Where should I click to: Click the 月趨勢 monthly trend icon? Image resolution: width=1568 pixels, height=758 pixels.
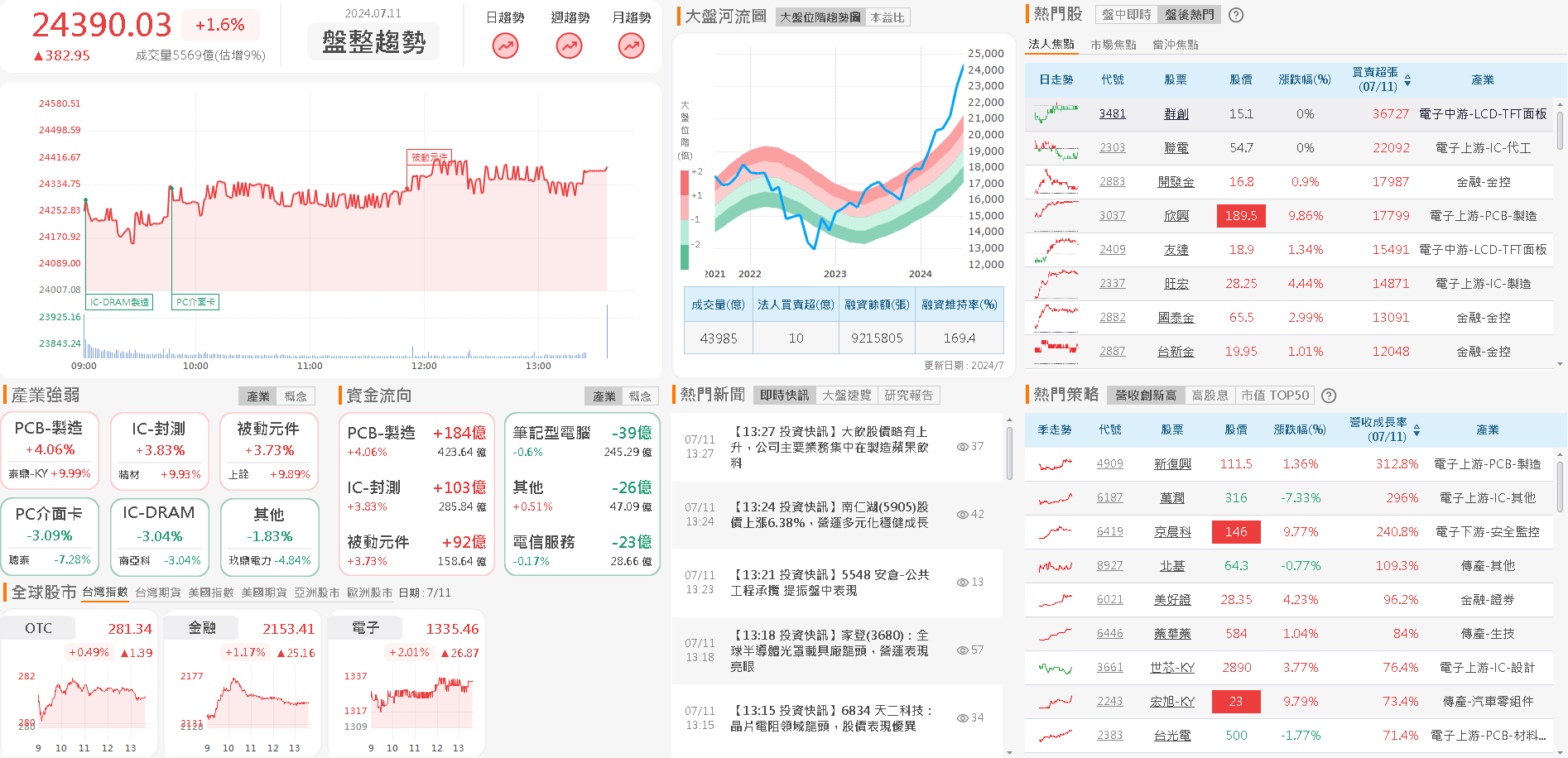click(631, 46)
